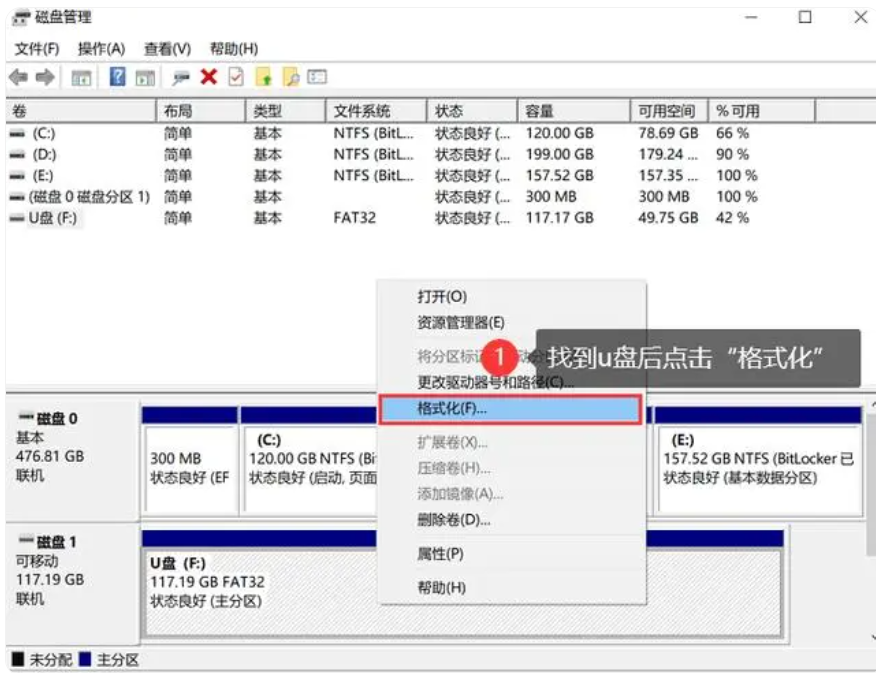Click the back arrow toolbar icon
876x673 pixels.
click(17, 77)
